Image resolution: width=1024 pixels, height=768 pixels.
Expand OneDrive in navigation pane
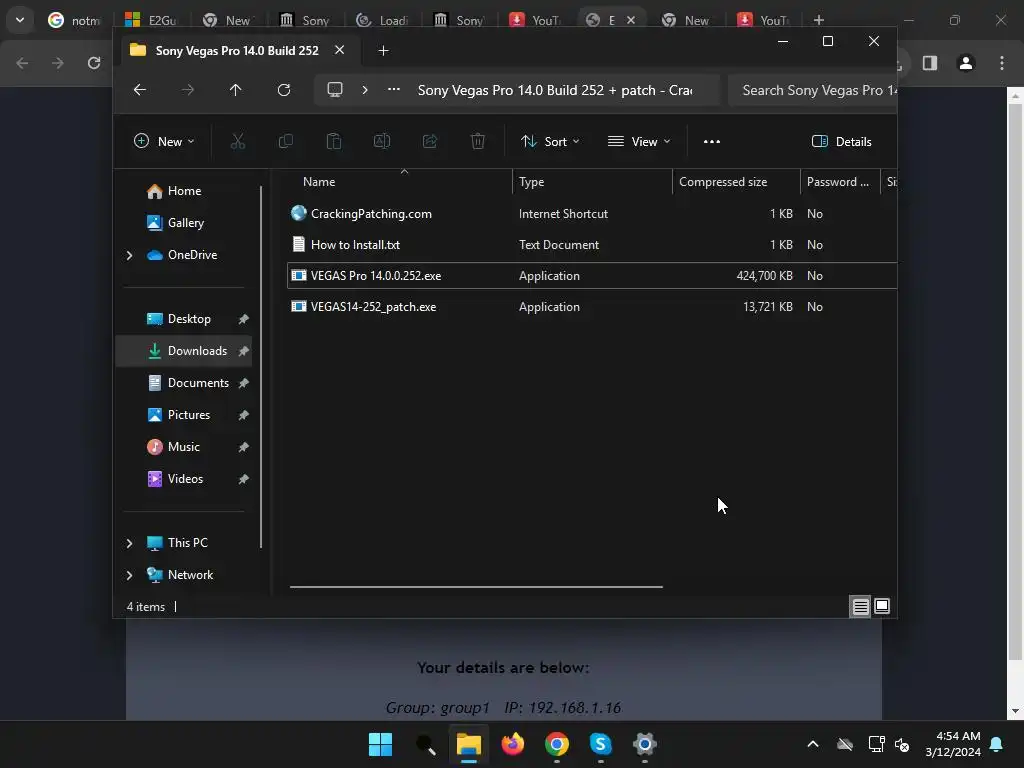pos(129,255)
